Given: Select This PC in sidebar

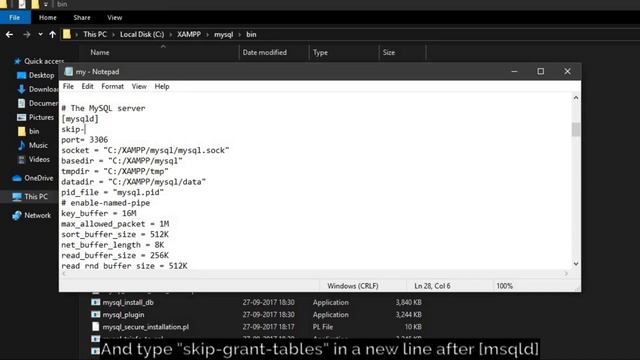Looking at the screenshot, I should tap(36, 197).
